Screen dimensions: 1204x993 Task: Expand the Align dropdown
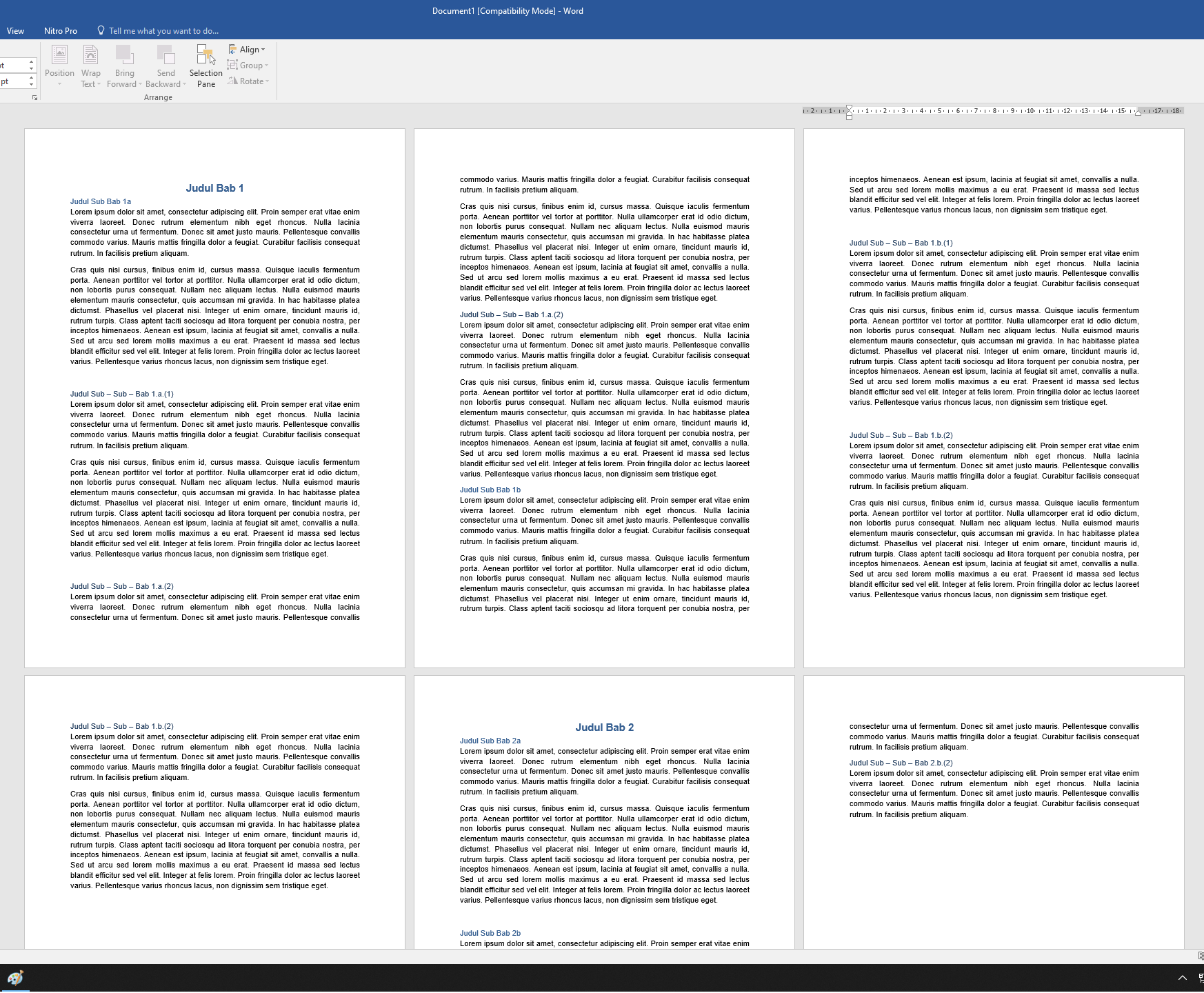pos(247,50)
